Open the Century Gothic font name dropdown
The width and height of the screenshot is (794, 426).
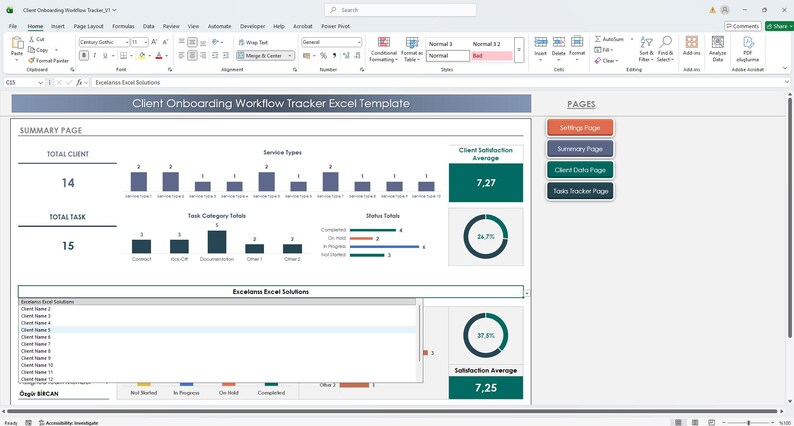[126, 43]
